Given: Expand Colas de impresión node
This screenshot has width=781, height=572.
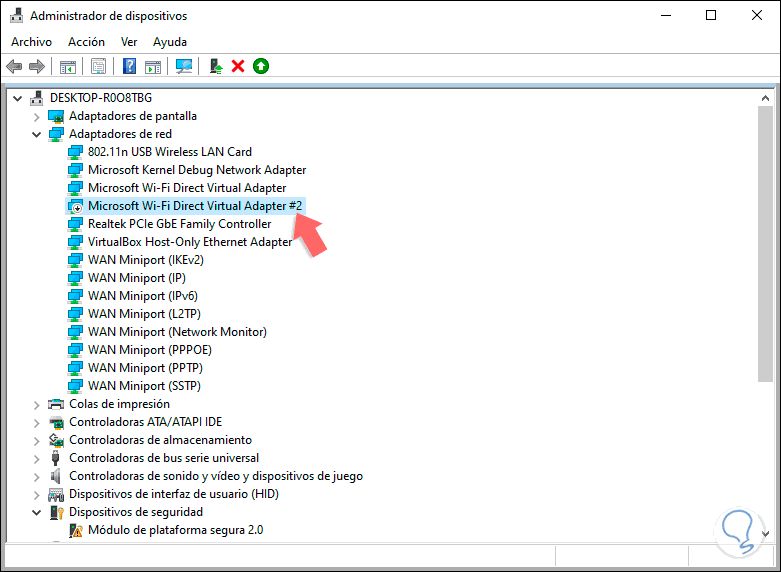Looking at the screenshot, I should (x=36, y=405).
